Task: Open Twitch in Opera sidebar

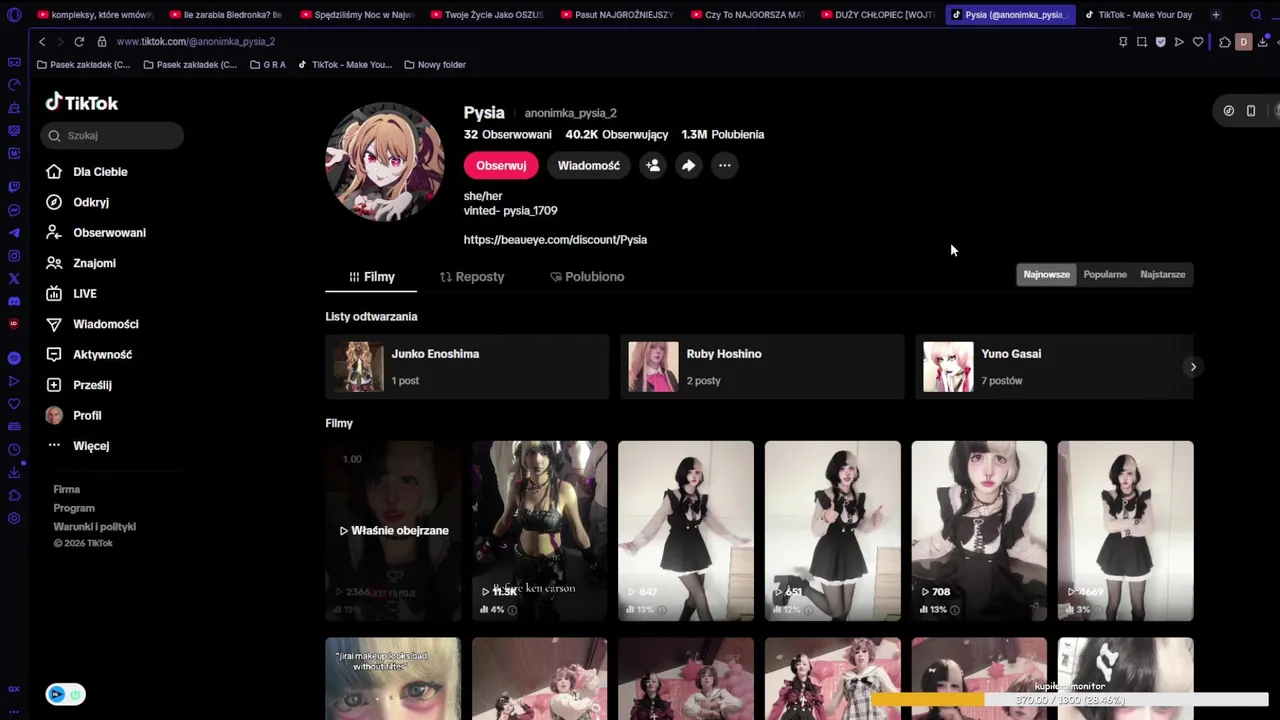Action: [x=14, y=187]
